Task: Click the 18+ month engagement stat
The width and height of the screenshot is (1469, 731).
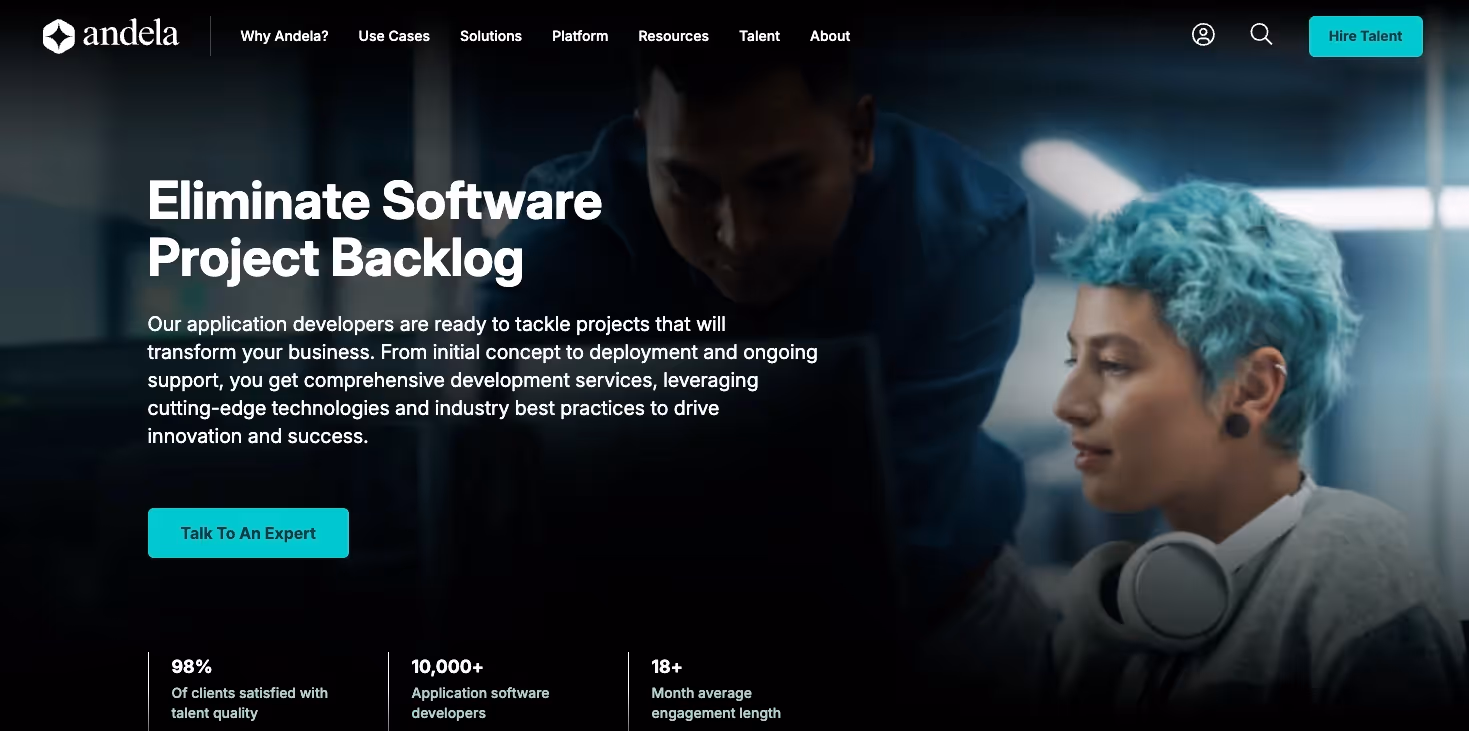Action: pyautogui.click(x=716, y=690)
